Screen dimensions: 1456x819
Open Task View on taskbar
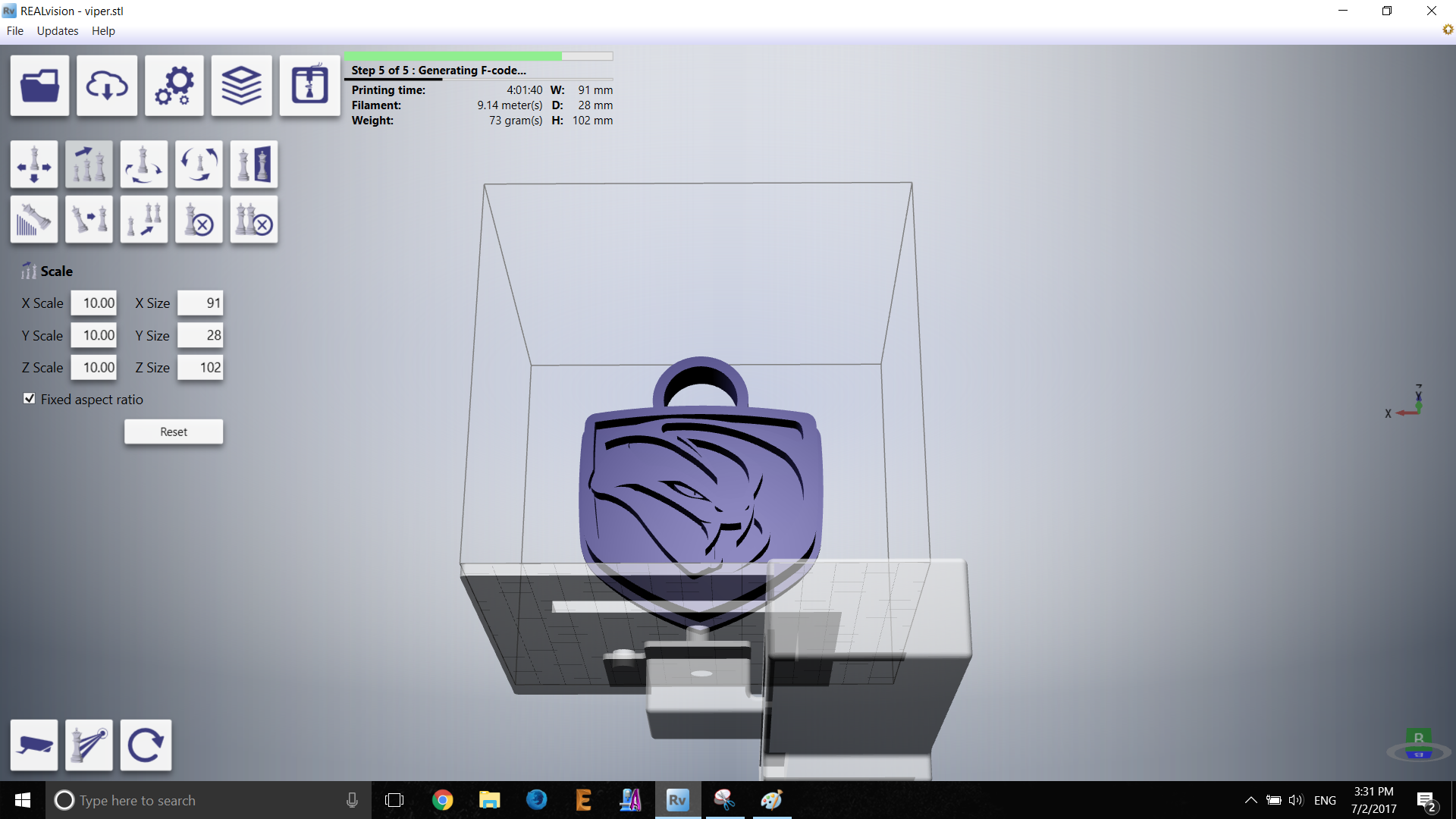tap(394, 800)
